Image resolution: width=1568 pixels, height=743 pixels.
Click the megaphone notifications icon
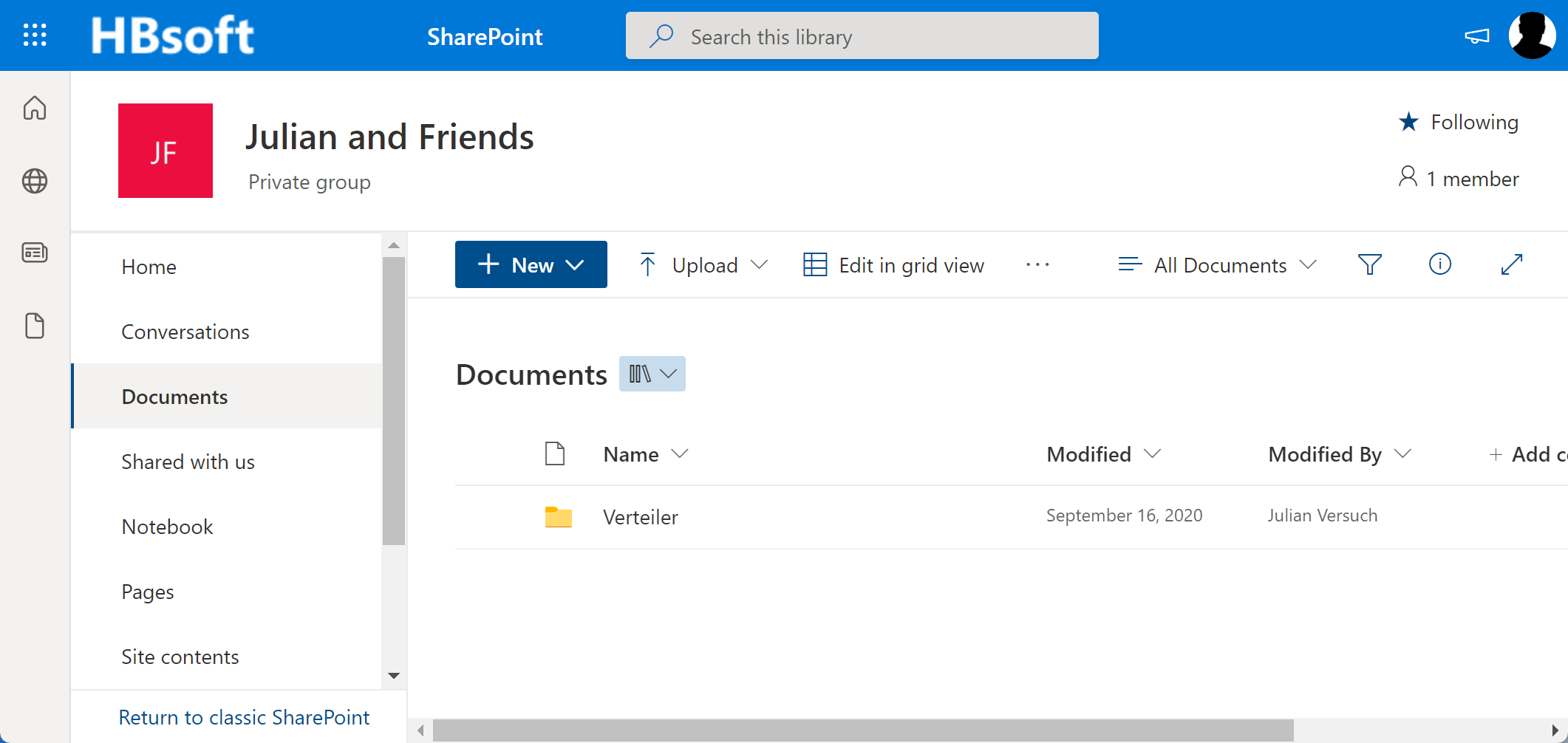(x=1476, y=35)
